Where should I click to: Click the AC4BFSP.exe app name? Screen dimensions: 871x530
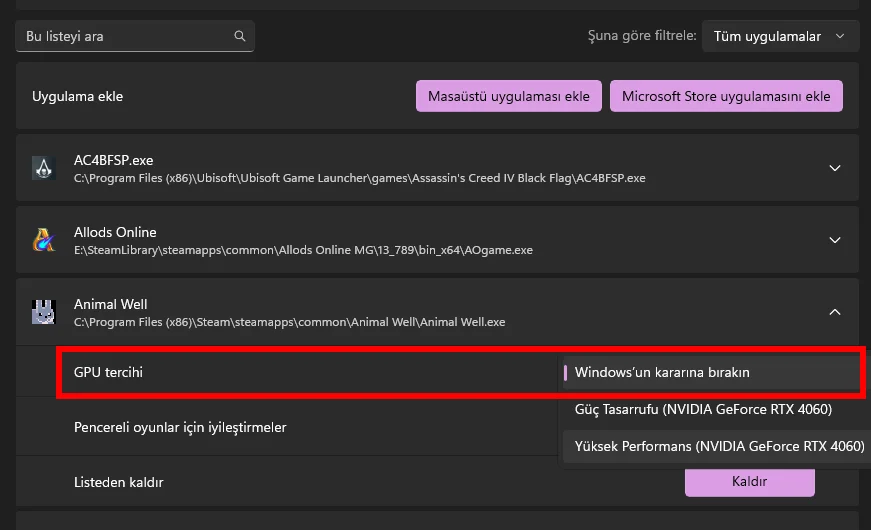pos(113,160)
